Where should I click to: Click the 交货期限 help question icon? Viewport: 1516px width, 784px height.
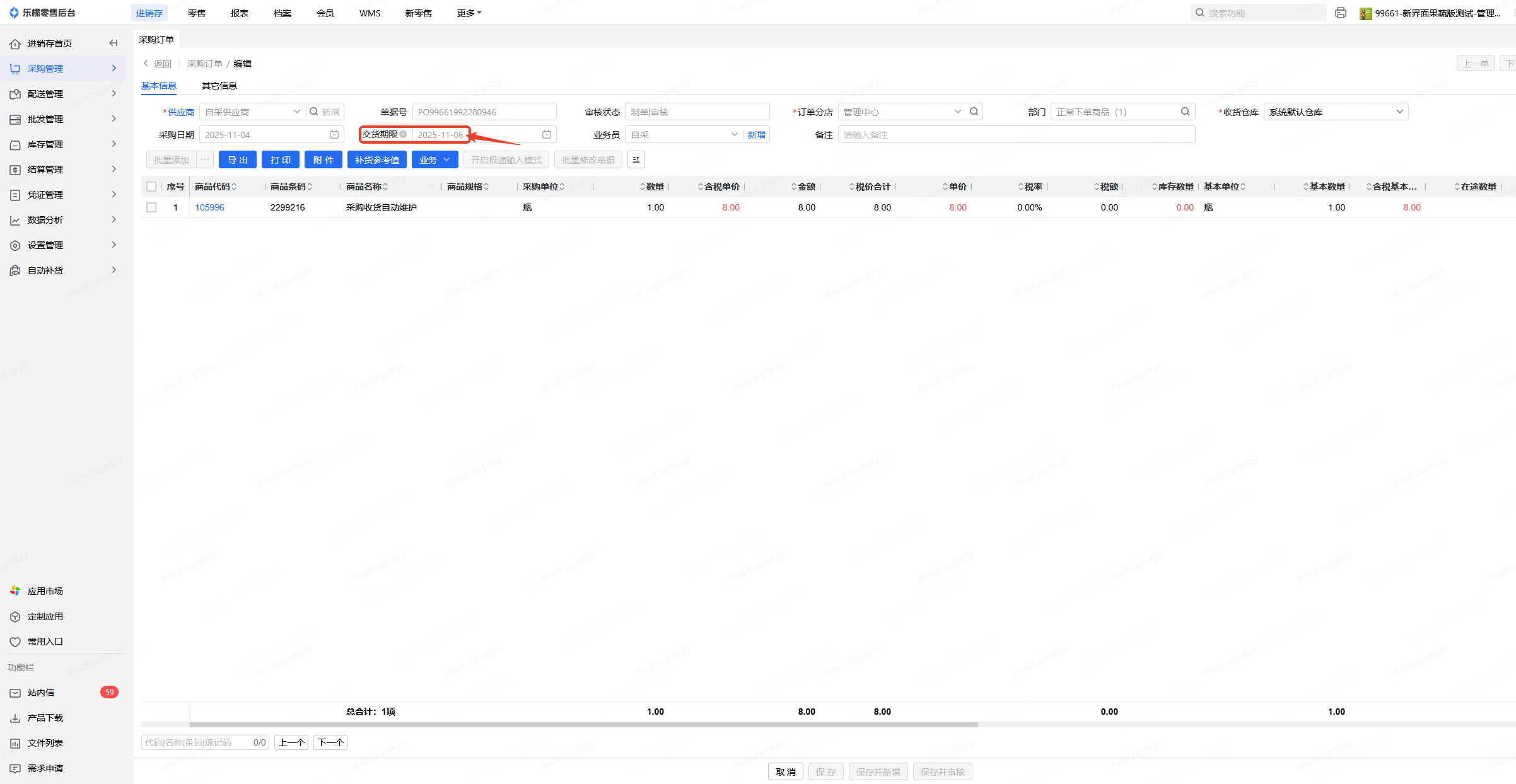[403, 134]
